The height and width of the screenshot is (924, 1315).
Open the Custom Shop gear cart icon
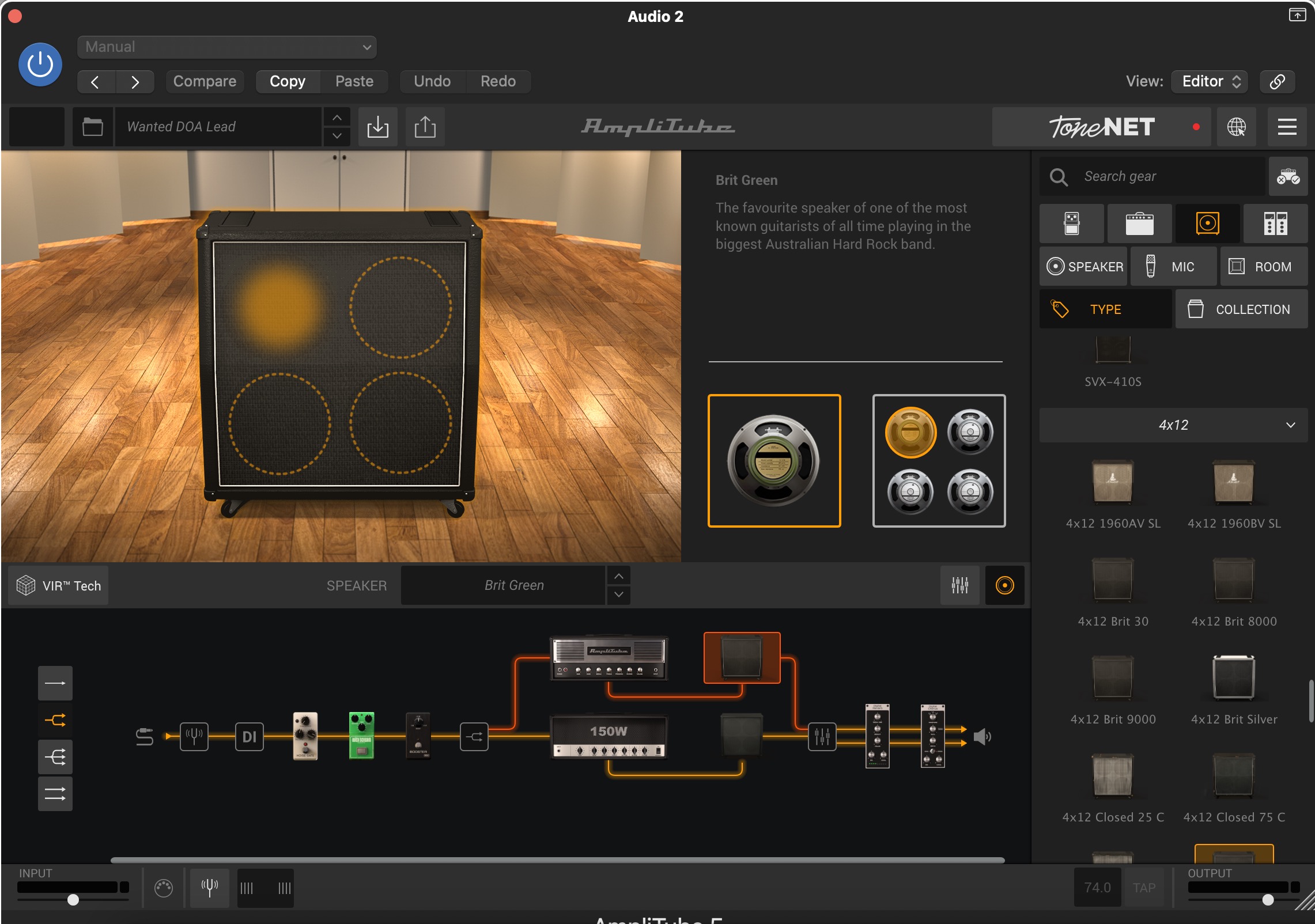coord(1288,176)
